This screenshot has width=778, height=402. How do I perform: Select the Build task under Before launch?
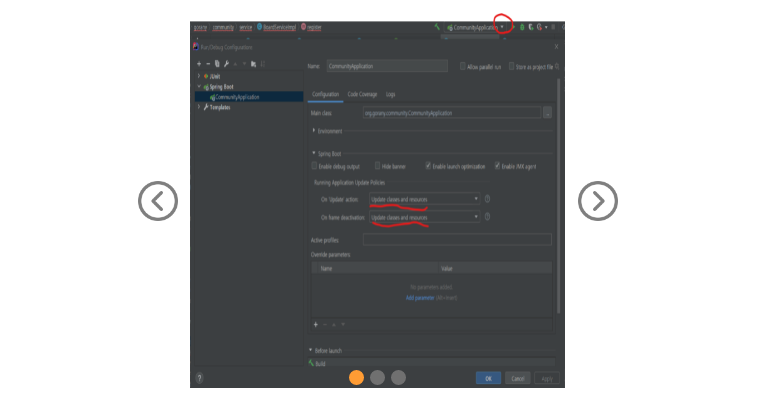pyautogui.click(x=431, y=363)
